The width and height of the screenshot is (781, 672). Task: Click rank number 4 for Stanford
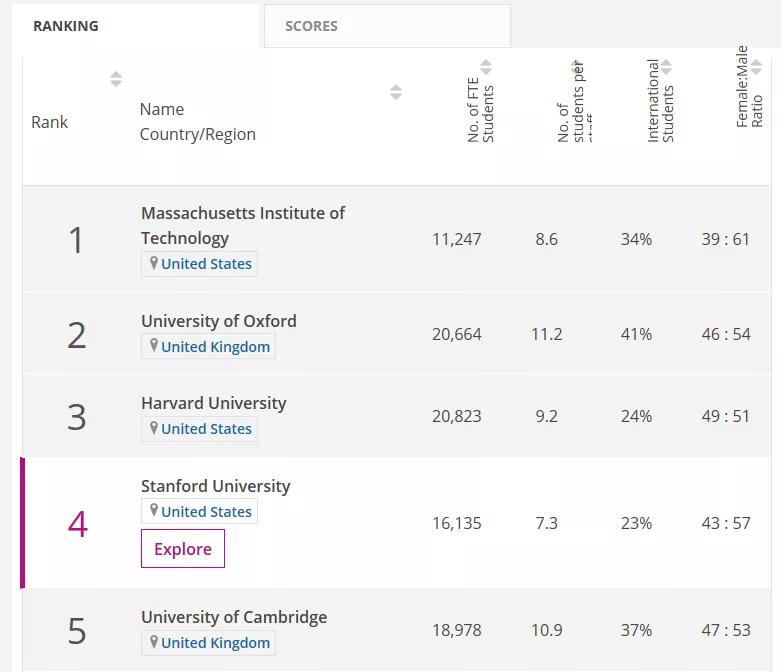[77, 523]
